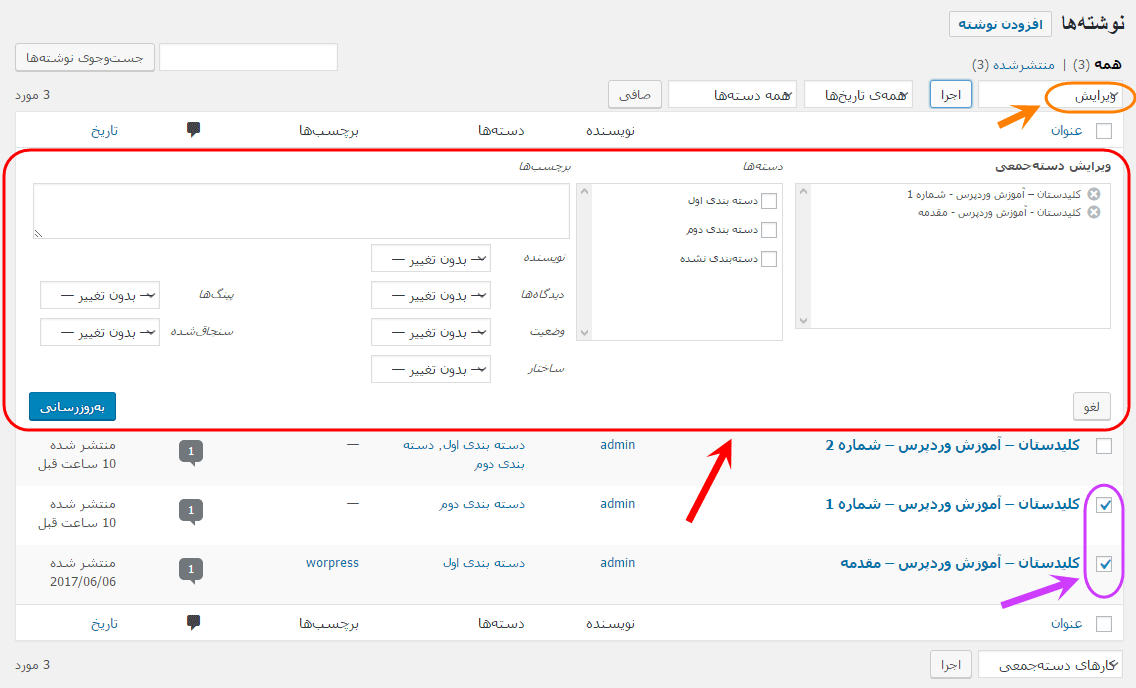The image size is (1136, 688).
Task: Click the tags 'برچسب‌ها' text area
Action: click(301, 211)
